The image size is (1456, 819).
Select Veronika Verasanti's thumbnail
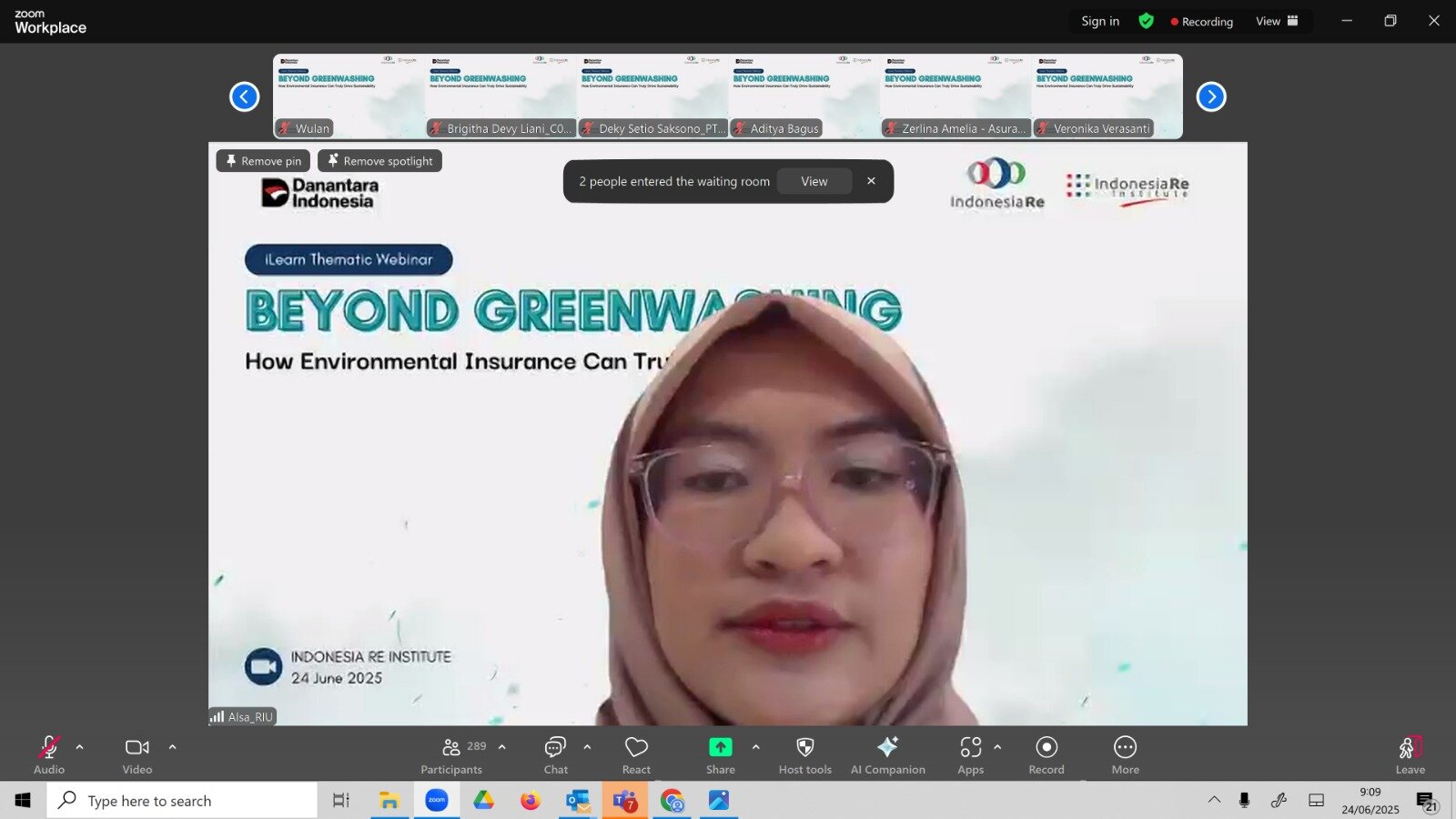point(1107,96)
